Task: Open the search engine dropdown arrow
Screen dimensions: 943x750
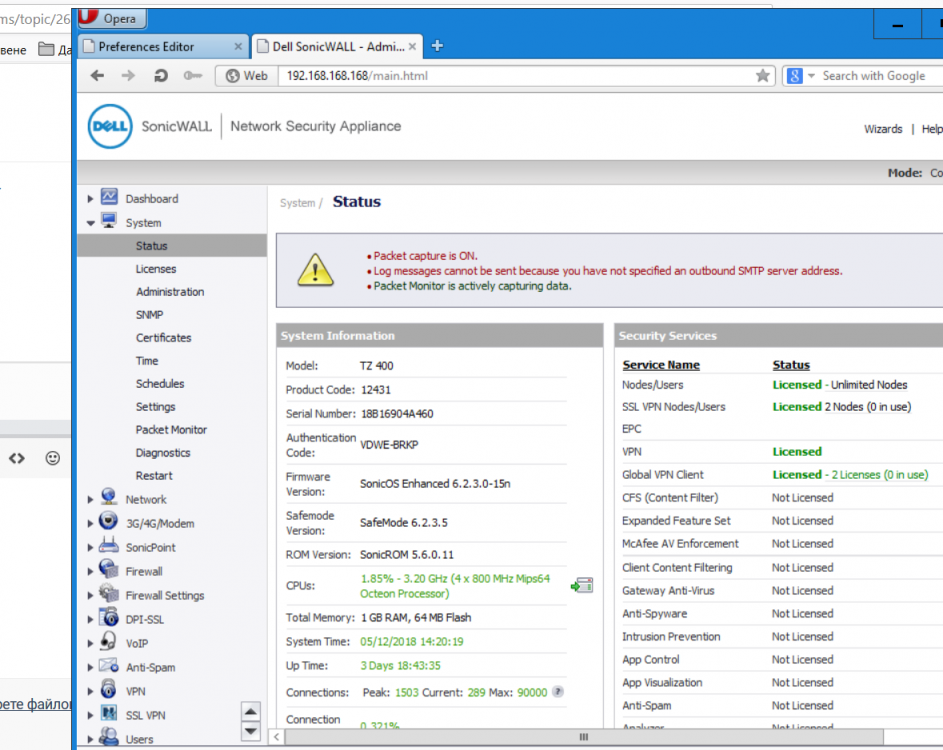Action: [x=811, y=76]
